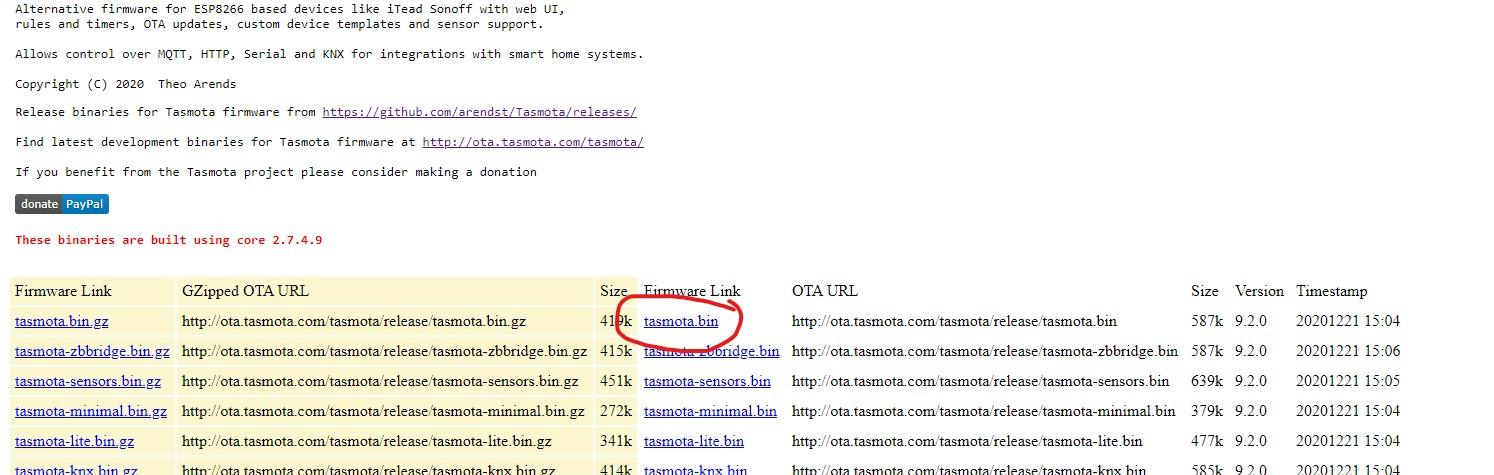Download tasmota.bin.gz firmware

(61, 321)
